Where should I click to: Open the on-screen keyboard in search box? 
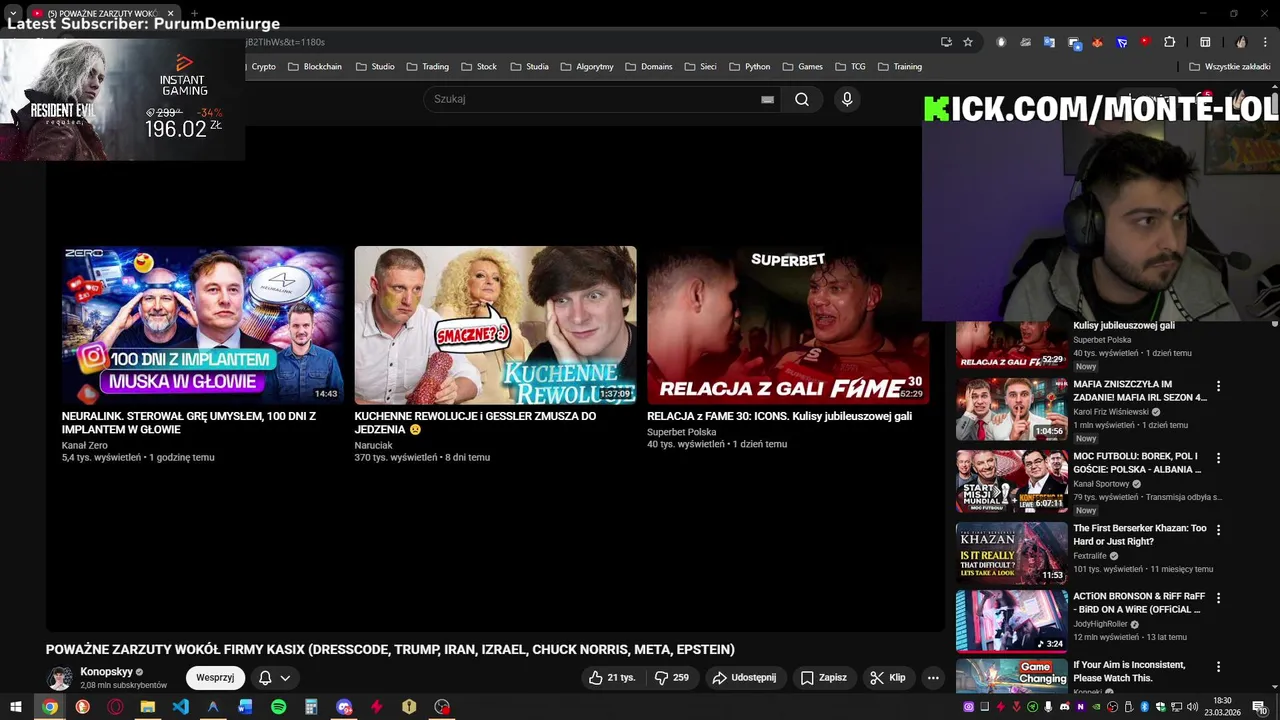click(x=767, y=99)
